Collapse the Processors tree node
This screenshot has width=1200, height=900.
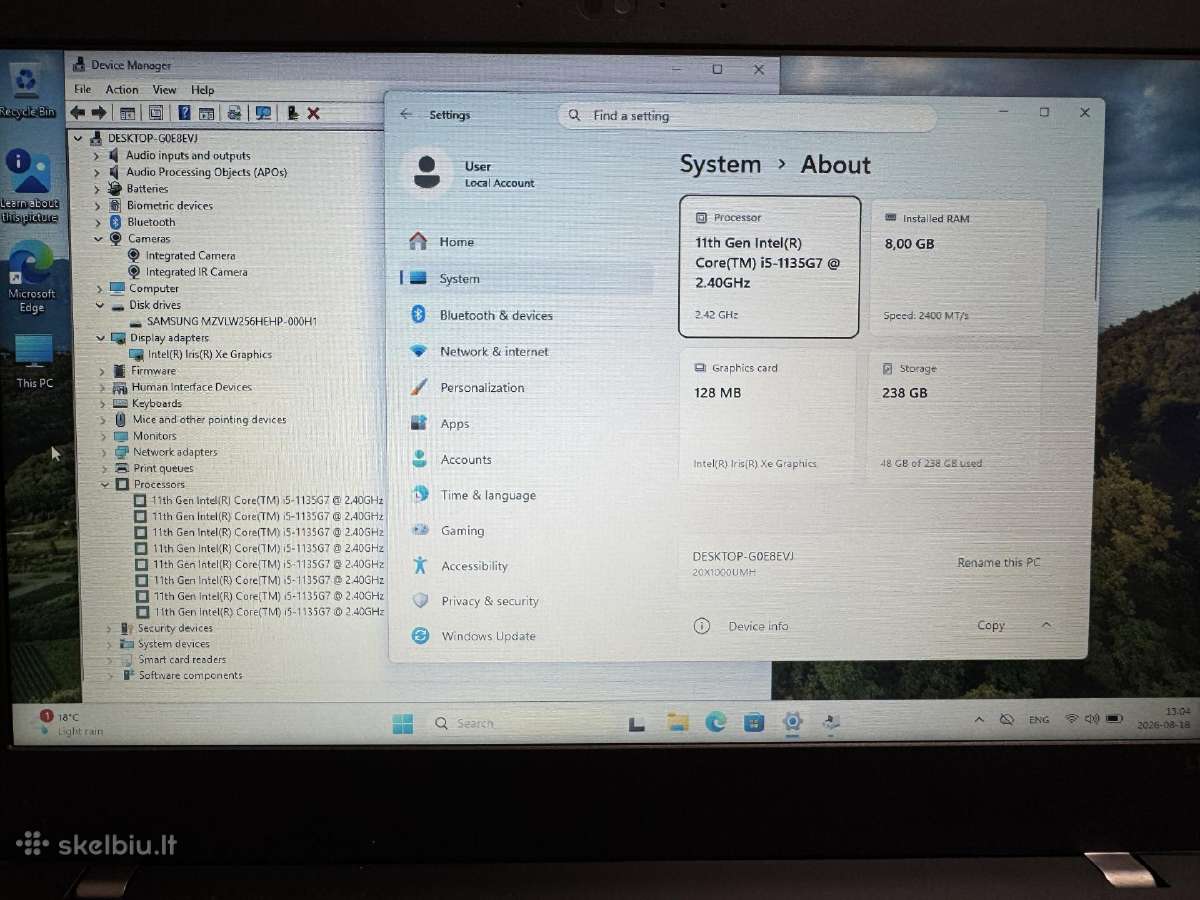pos(104,485)
